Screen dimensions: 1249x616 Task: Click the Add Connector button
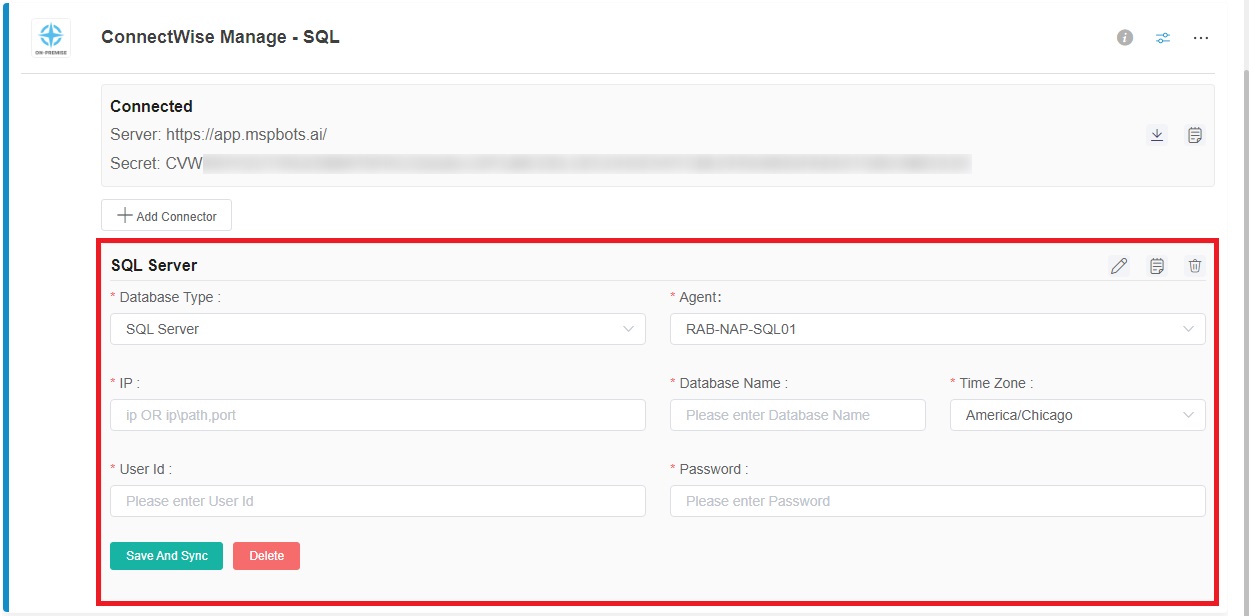click(x=166, y=216)
